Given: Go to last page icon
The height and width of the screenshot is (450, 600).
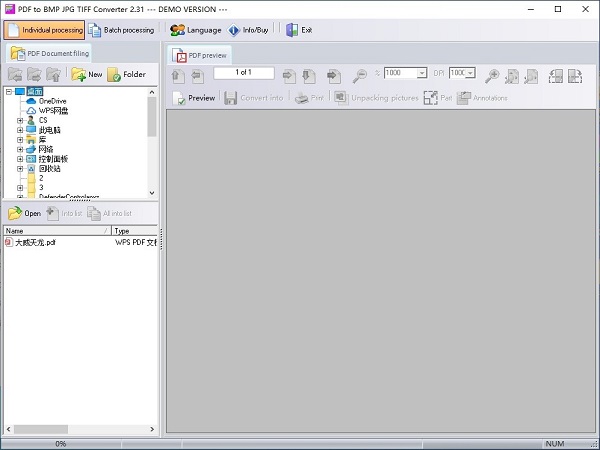Looking at the screenshot, I should click(x=309, y=76).
